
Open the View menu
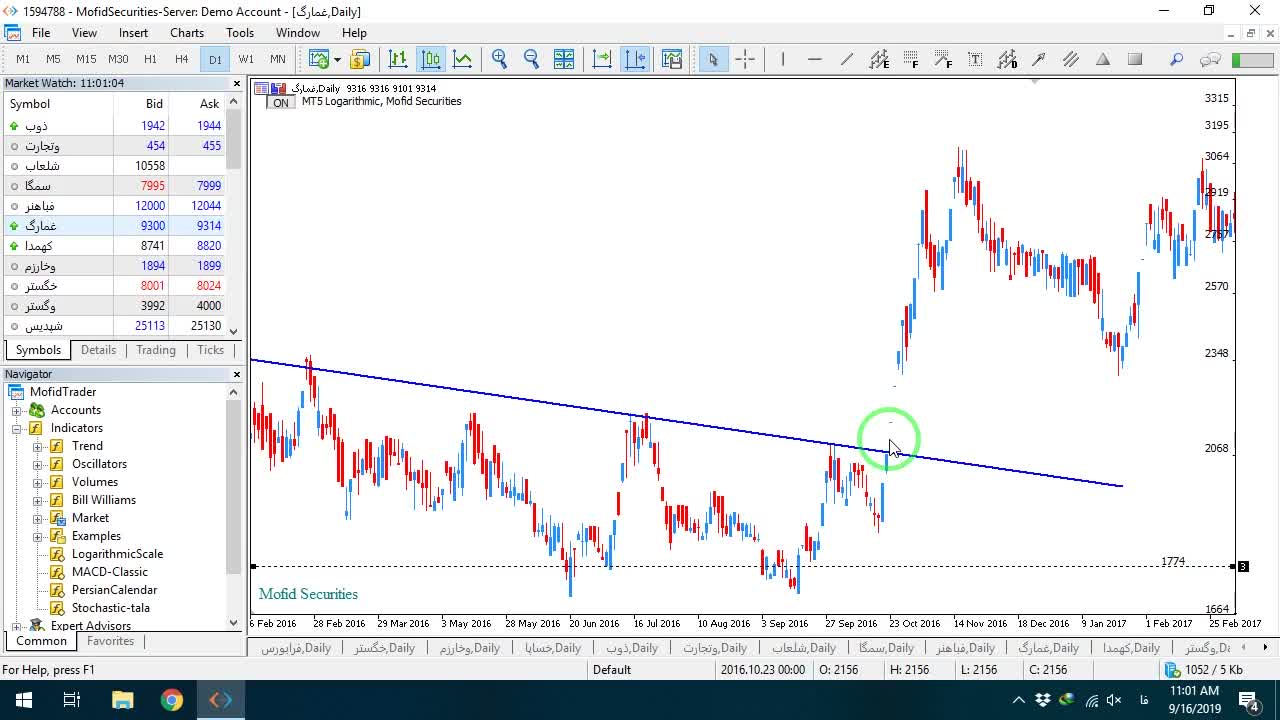pyautogui.click(x=84, y=33)
